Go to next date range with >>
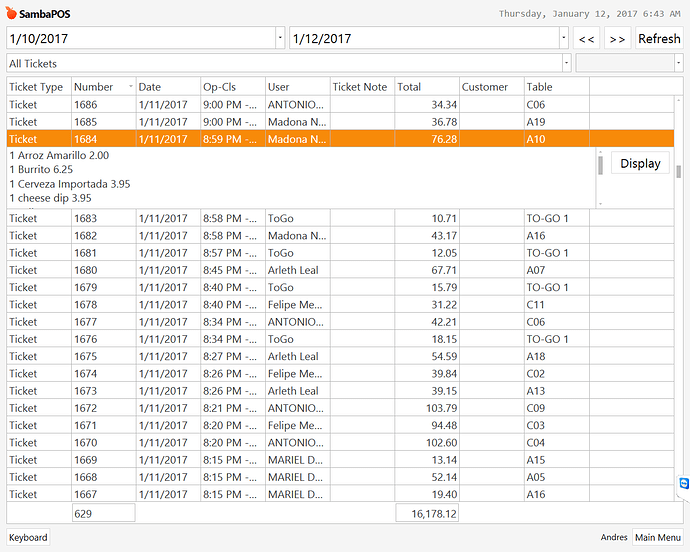This screenshot has height=552, width=690. click(x=617, y=38)
